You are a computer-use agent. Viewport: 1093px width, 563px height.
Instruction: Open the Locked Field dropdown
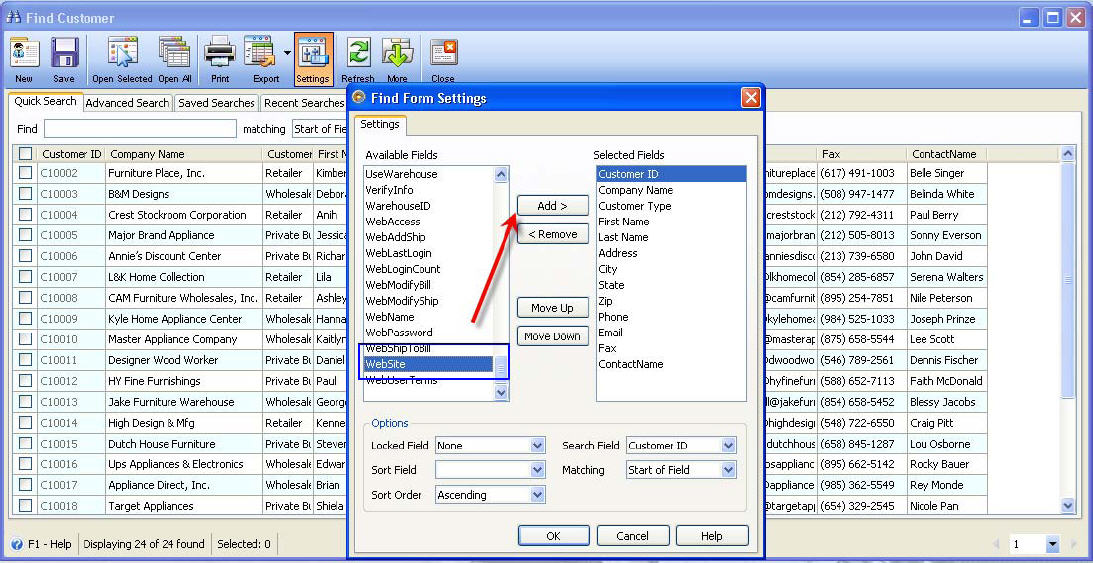pyautogui.click(x=537, y=446)
